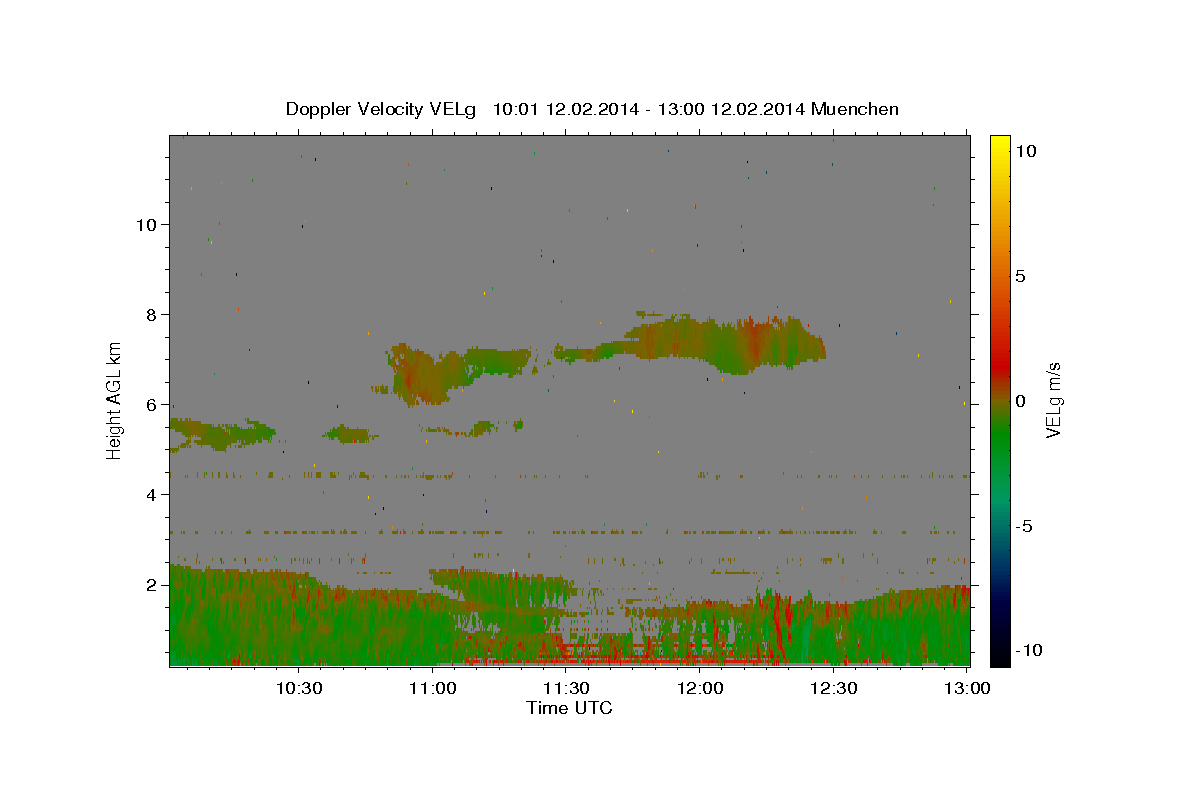Click the height axis label 6
The image size is (1200, 800).
[x=152, y=405]
